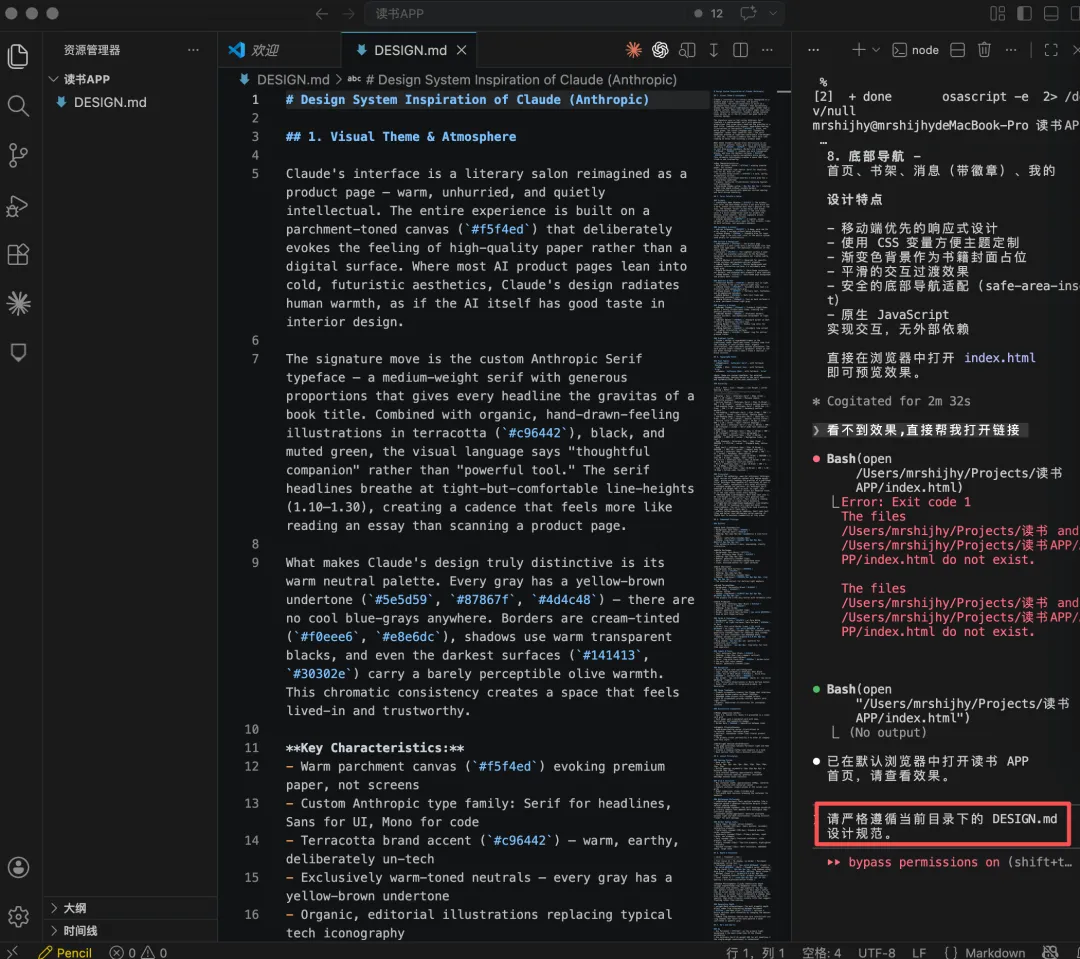This screenshot has height=959, width=1080.
Task: Open the Accounts menu icon
Action: tap(18, 867)
